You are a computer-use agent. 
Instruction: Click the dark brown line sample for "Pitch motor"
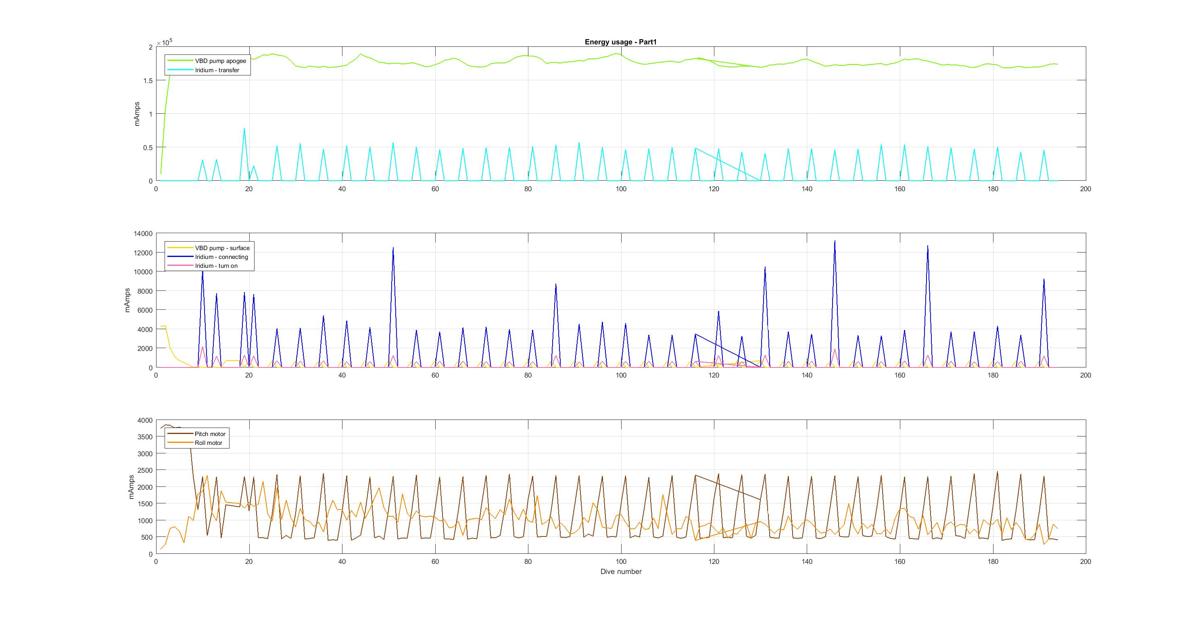click(x=180, y=433)
